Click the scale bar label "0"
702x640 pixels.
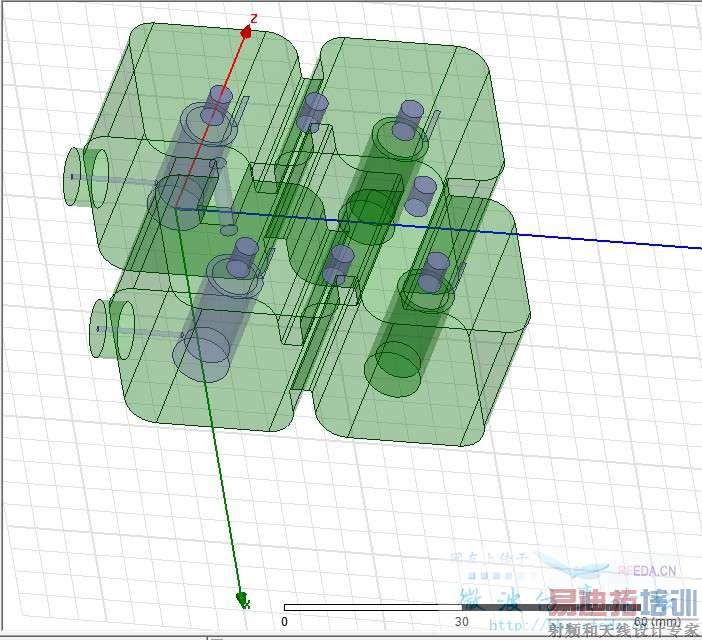(284, 622)
